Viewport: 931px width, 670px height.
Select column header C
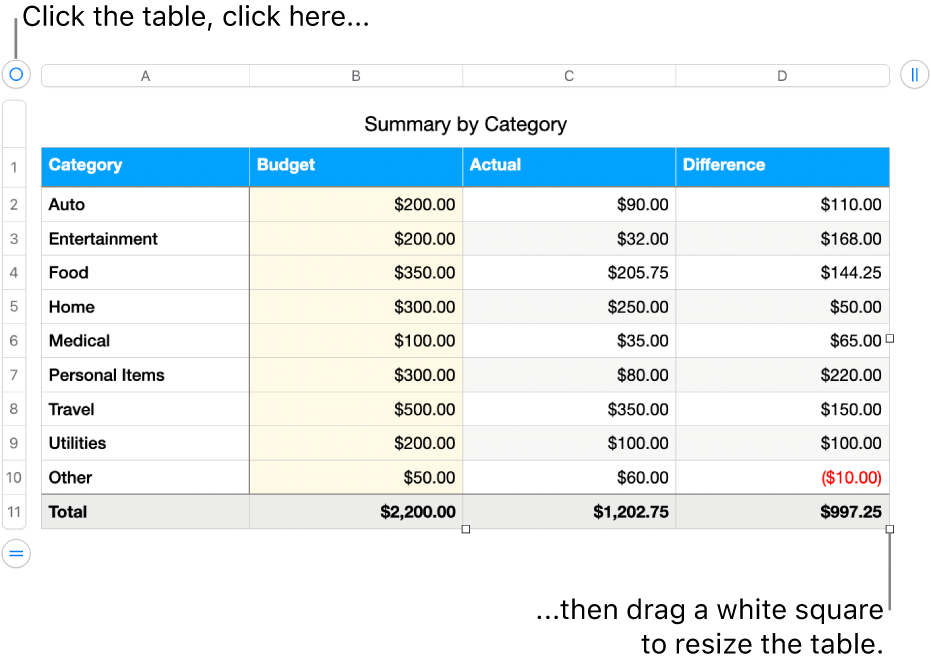[568, 75]
